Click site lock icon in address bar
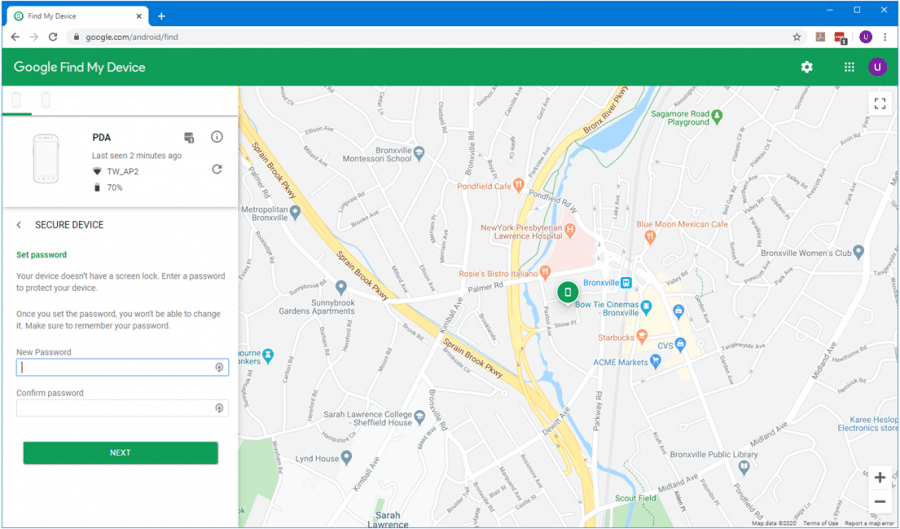900x529 pixels. (76, 37)
